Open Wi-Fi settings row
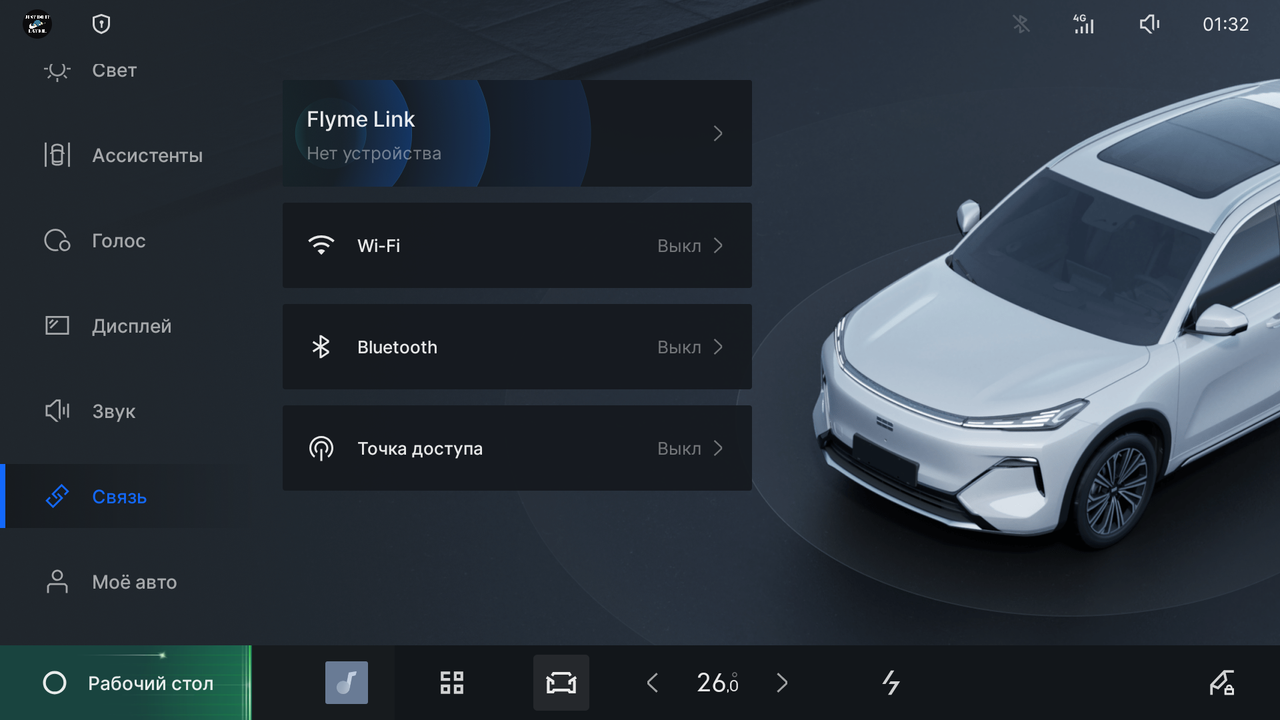The image size is (1280, 720). point(517,245)
